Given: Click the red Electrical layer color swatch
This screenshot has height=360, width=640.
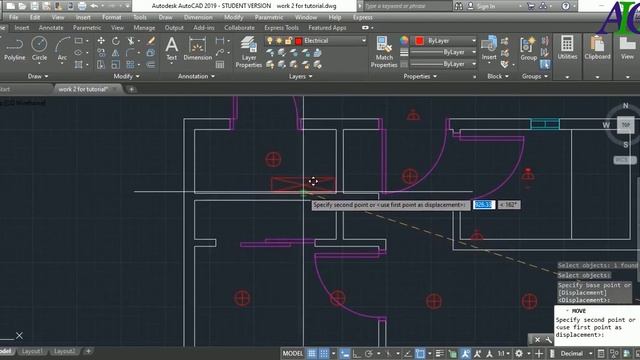Looking at the screenshot, I should coord(298,41).
